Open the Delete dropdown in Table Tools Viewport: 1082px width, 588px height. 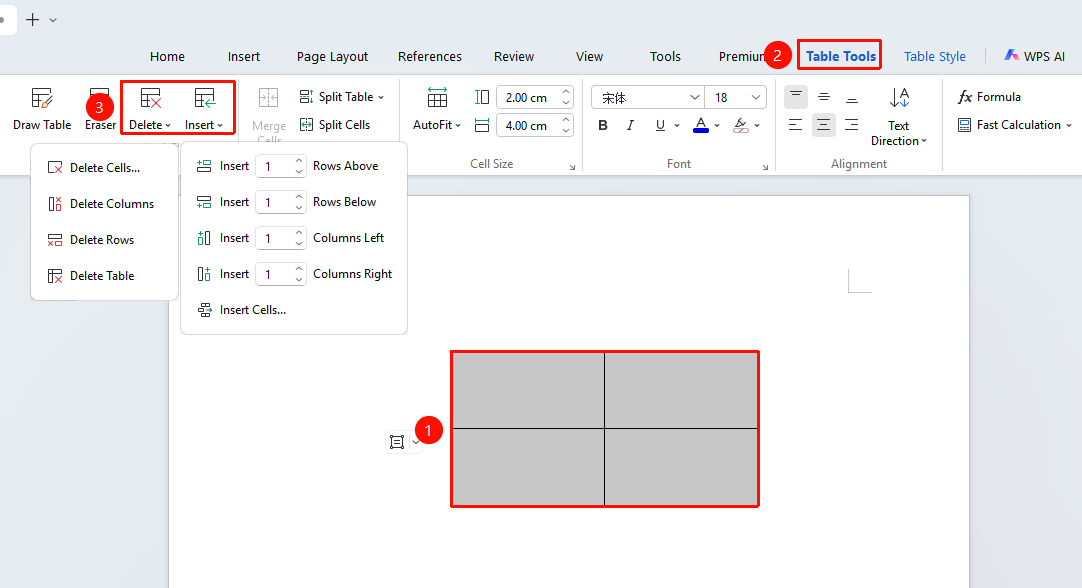coord(150,108)
